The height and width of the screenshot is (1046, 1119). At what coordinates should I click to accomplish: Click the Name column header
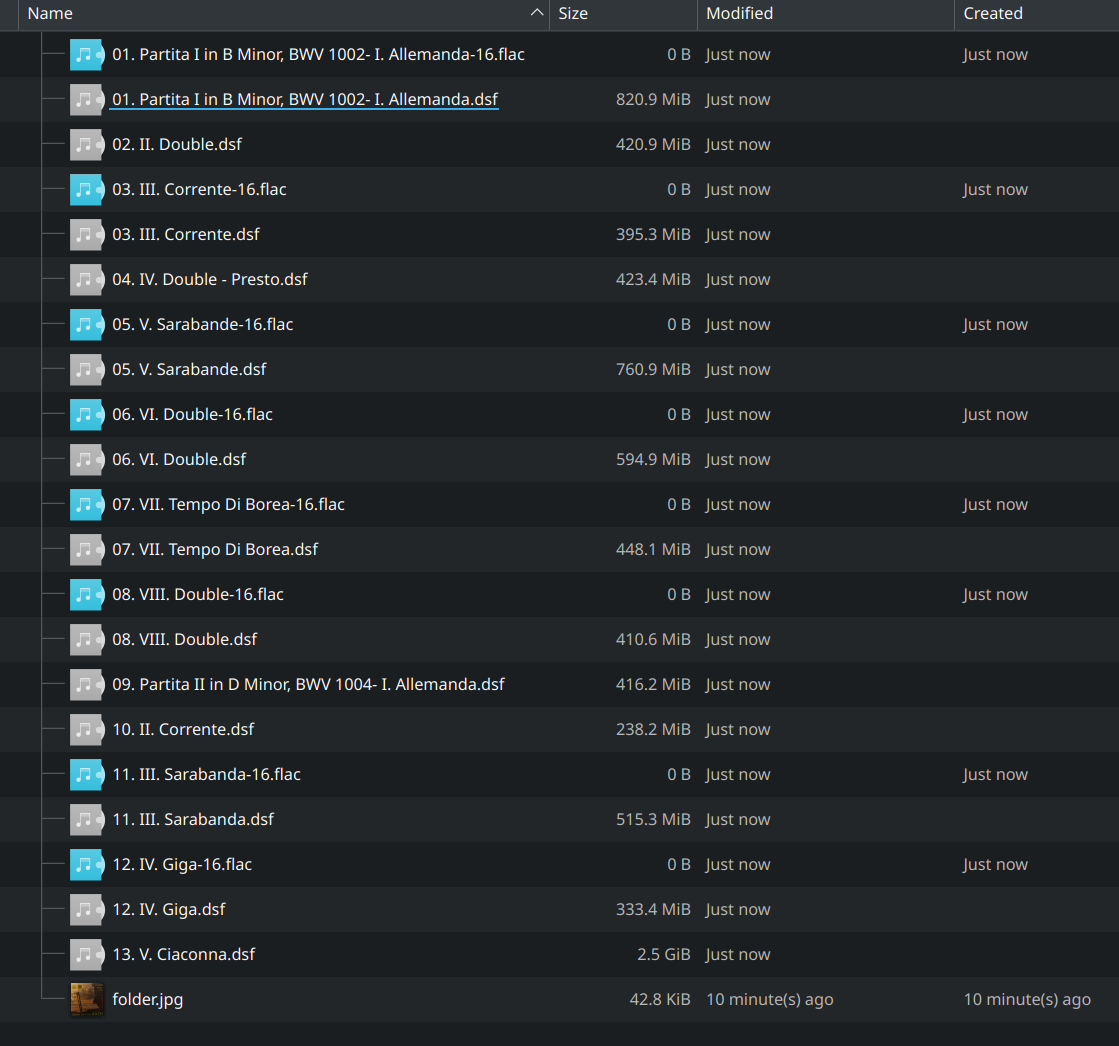[50, 13]
